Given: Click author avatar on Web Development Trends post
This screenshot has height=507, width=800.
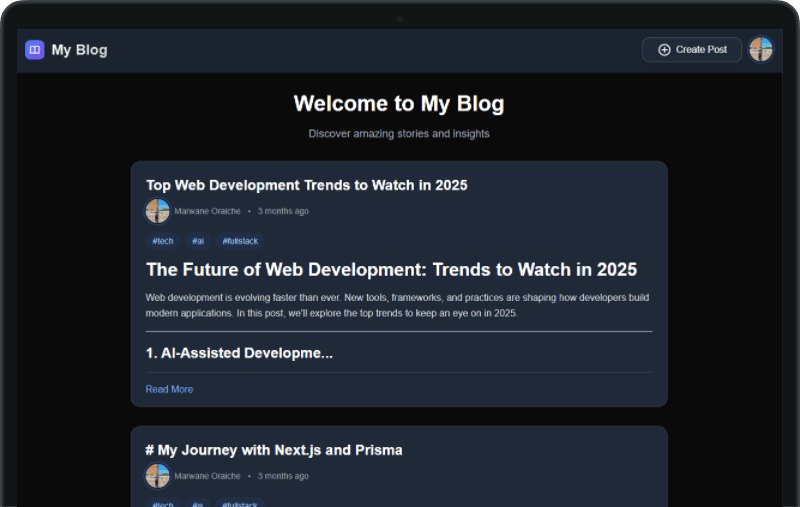Looking at the screenshot, I should pyautogui.click(x=157, y=211).
